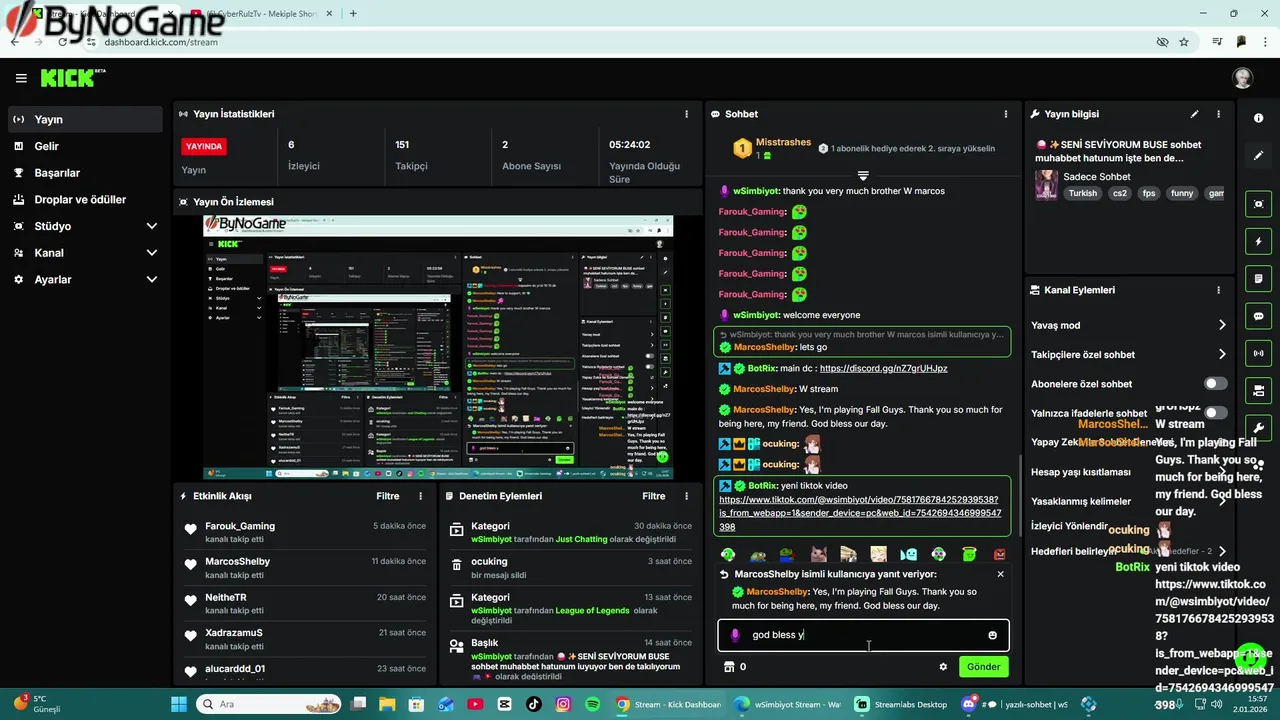The image size is (1280, 720).
Task: Open Streamlabs Desktop from the taskbar
Action: 900,704
